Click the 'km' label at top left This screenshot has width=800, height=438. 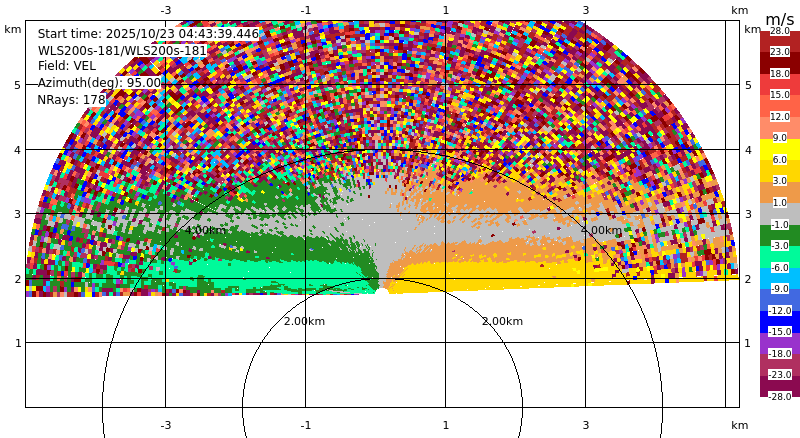(13, 29)
